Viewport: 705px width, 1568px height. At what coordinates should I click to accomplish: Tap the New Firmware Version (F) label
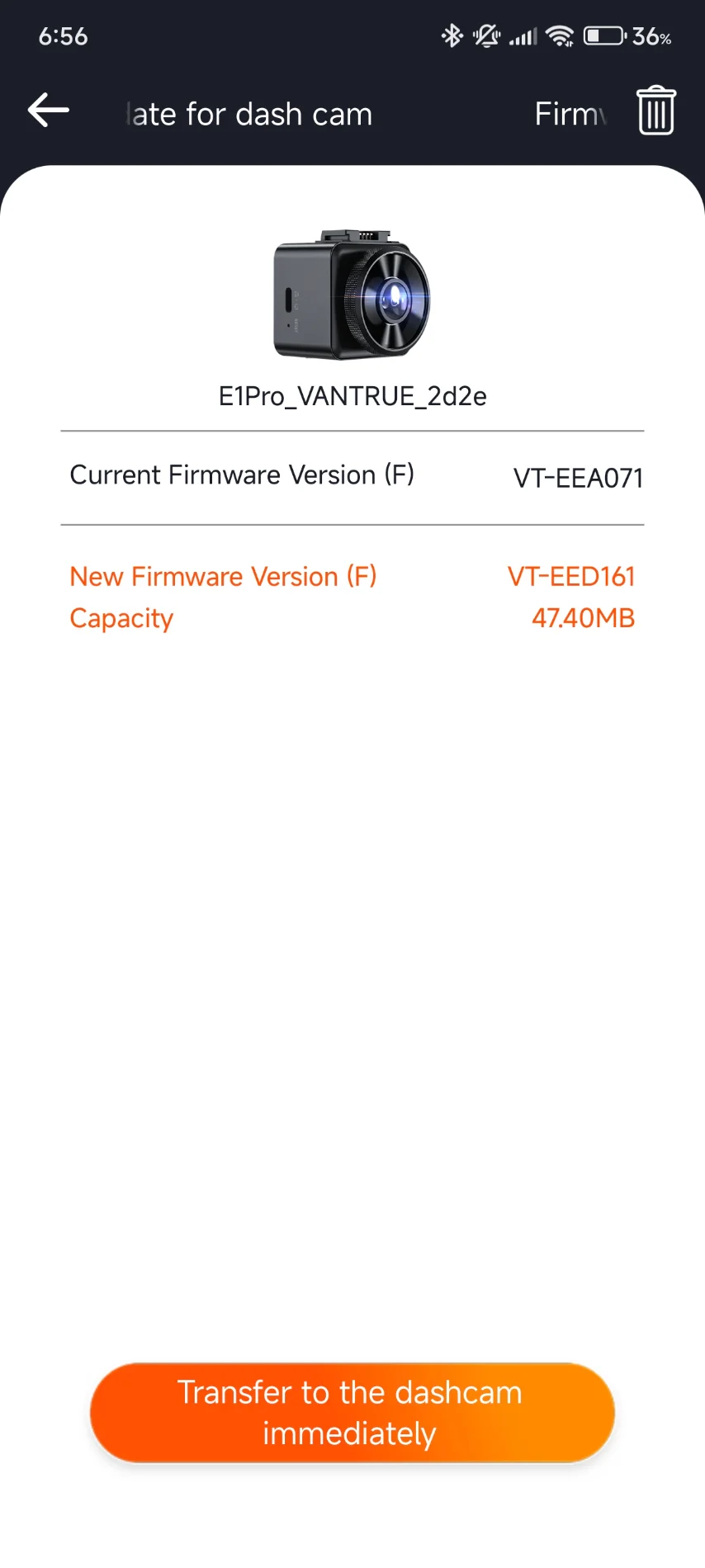(223, 576)
